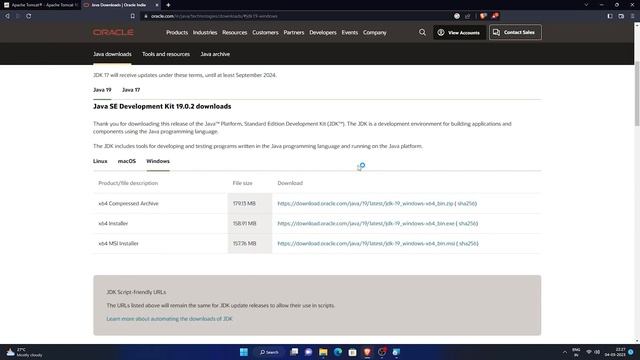Open the Resources menu
Image resolution: width=640 pixels, height=360 pixels.
(234, 32)
